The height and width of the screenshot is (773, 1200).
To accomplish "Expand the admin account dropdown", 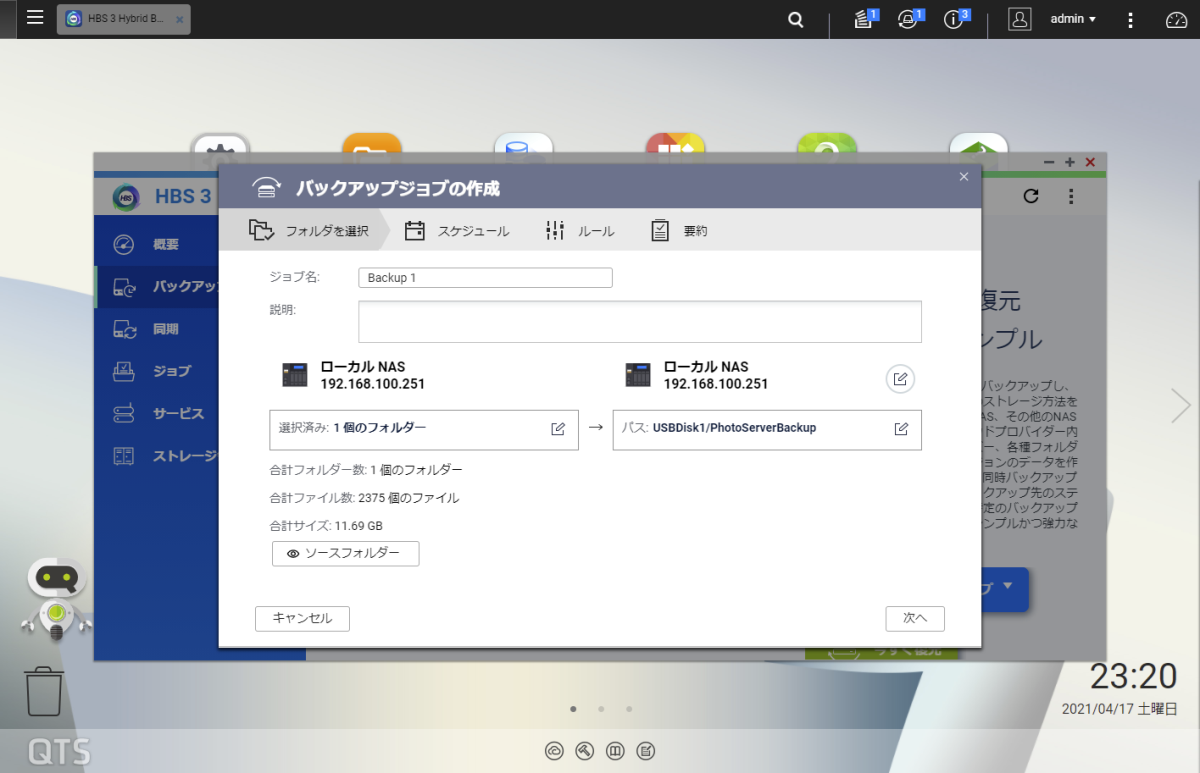I will click(1073, 19).
